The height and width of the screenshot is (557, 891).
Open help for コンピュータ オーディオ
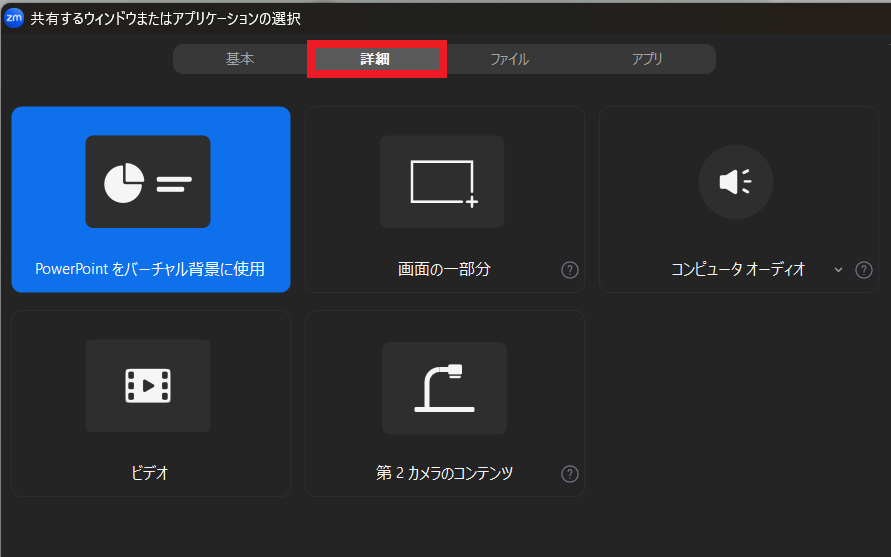point(864,270)
